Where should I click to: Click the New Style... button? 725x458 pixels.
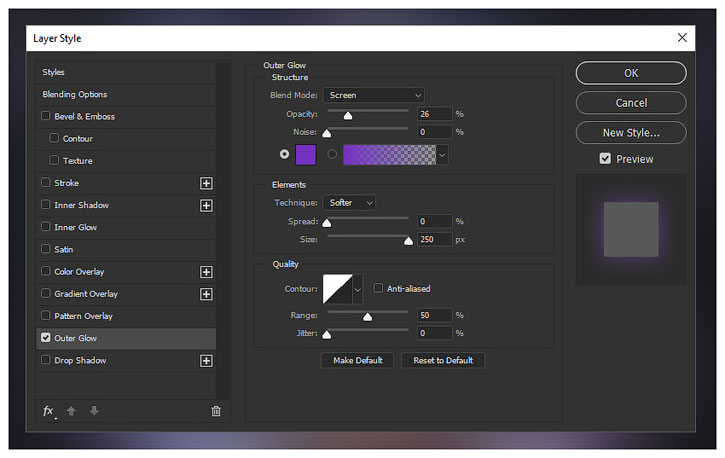click(x=631, y=133)
